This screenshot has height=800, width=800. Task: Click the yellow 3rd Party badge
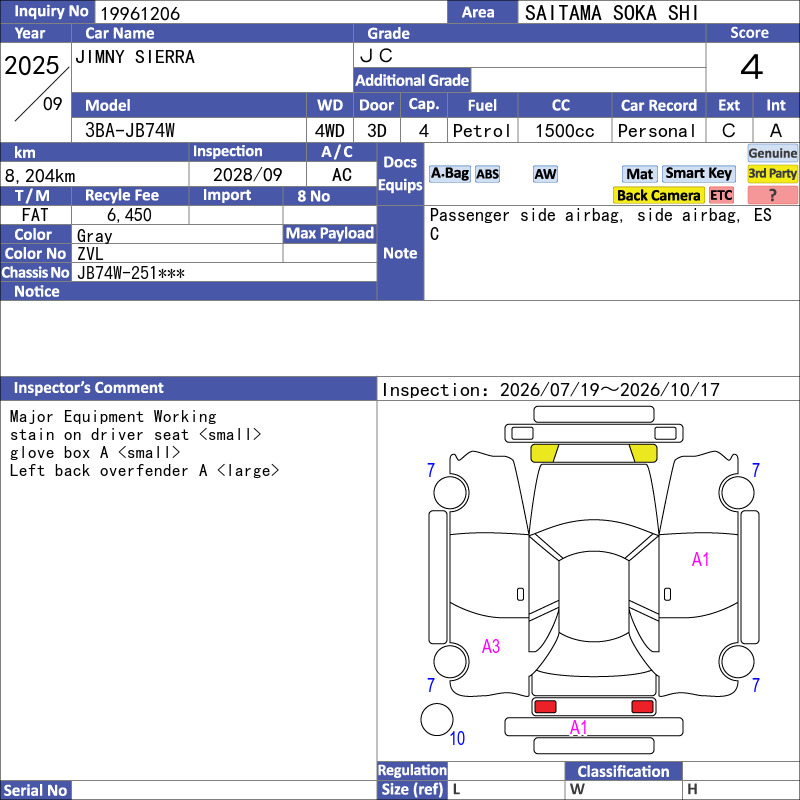click(x=772, y=174)
